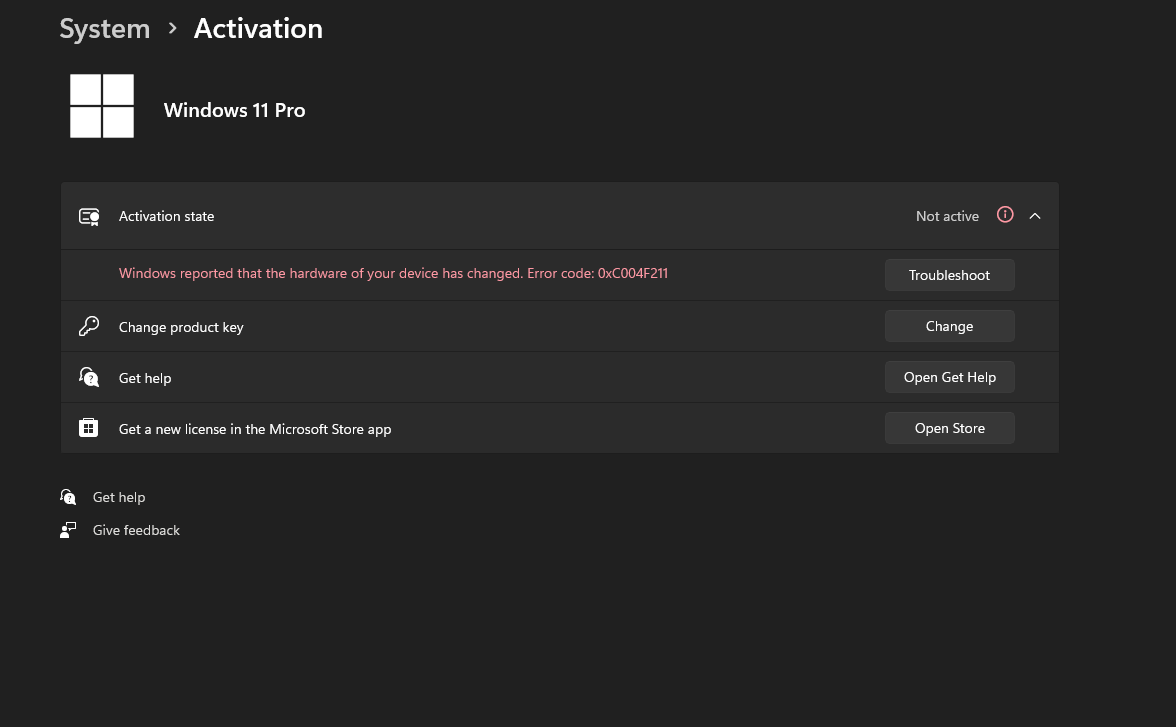Viewport: 1176px width, 727px height.
Task: Click the bottom Get help icon
Action: tap(68, 497)
